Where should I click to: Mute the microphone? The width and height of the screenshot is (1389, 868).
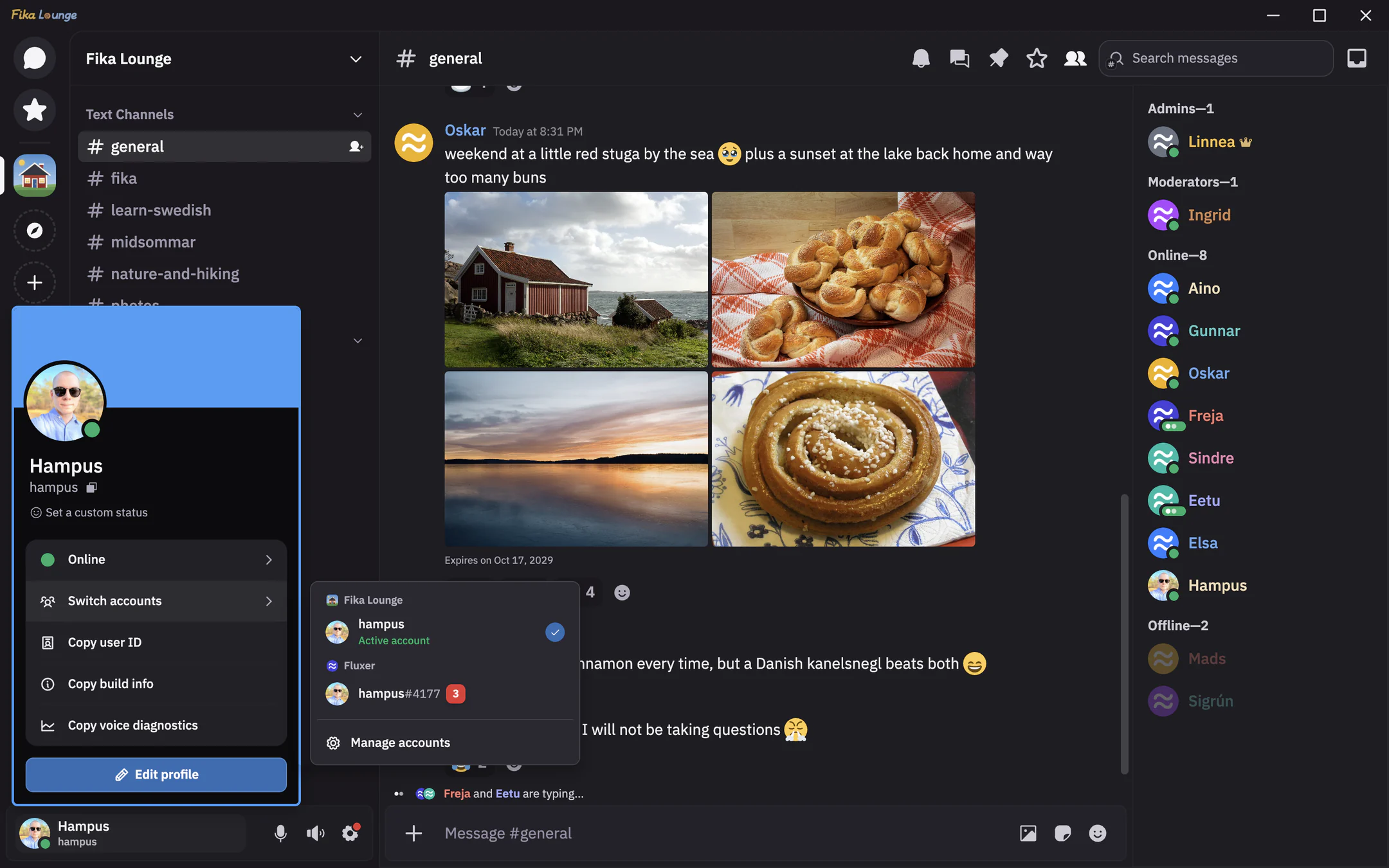coord(280,833)
